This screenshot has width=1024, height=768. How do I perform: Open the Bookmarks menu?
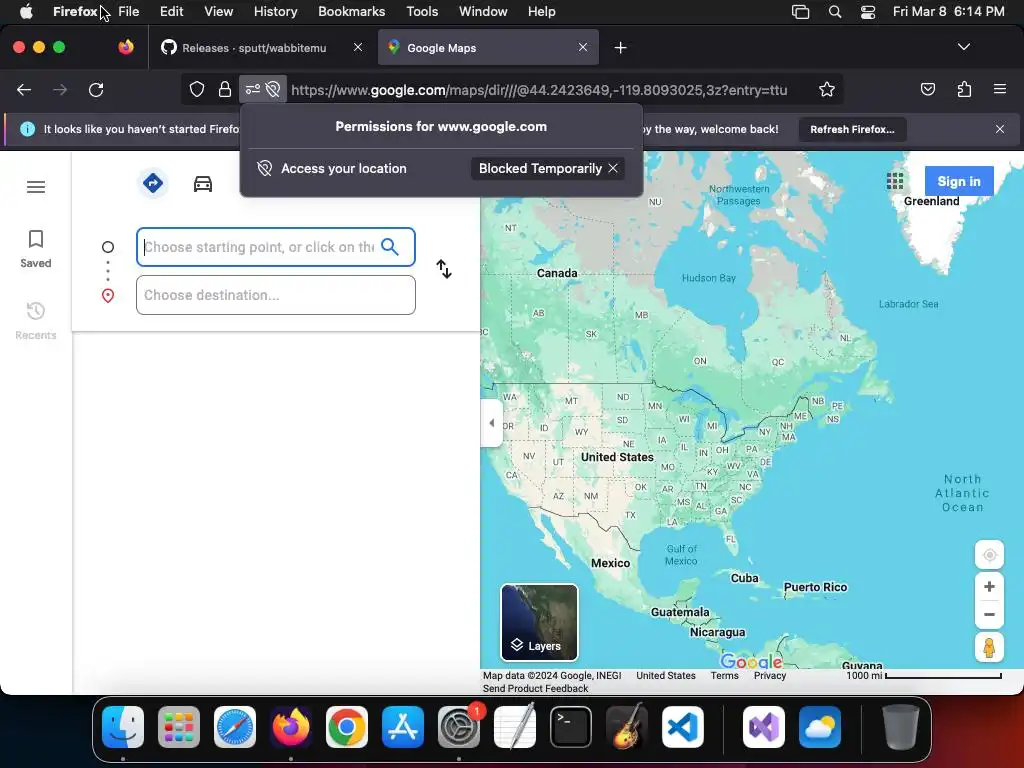[x=351, y=12]
